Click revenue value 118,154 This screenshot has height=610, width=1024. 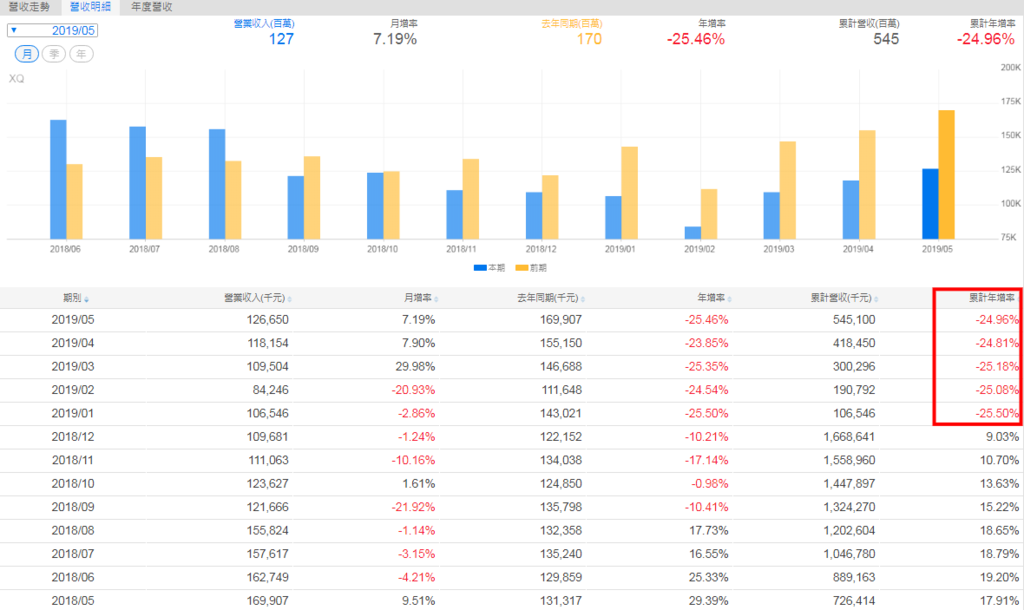pos(268,344)
